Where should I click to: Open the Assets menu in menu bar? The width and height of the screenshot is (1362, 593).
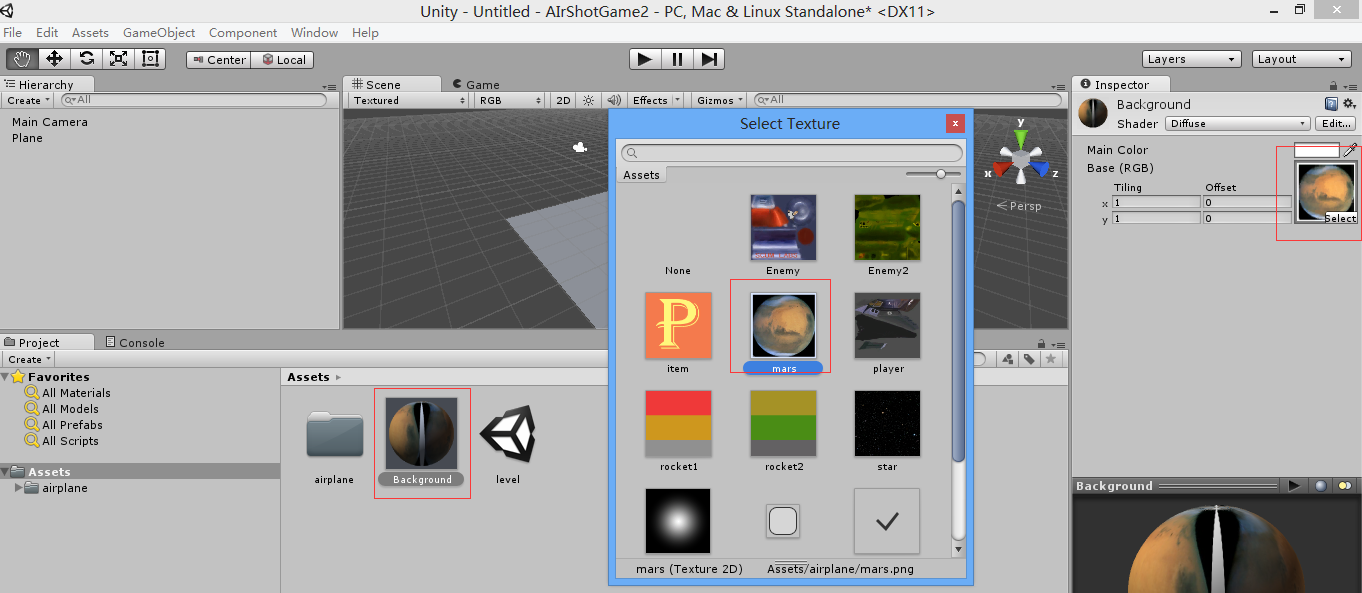pos(90,32)
